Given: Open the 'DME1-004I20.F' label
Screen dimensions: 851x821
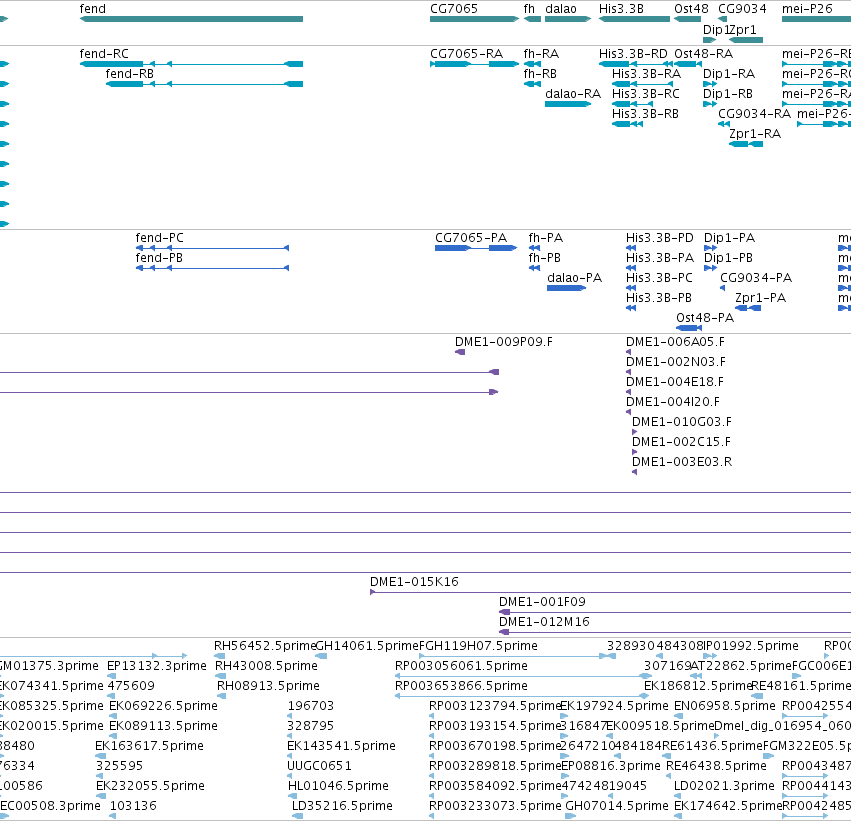Looking at the screenshot, I should (x=673, y=402).
